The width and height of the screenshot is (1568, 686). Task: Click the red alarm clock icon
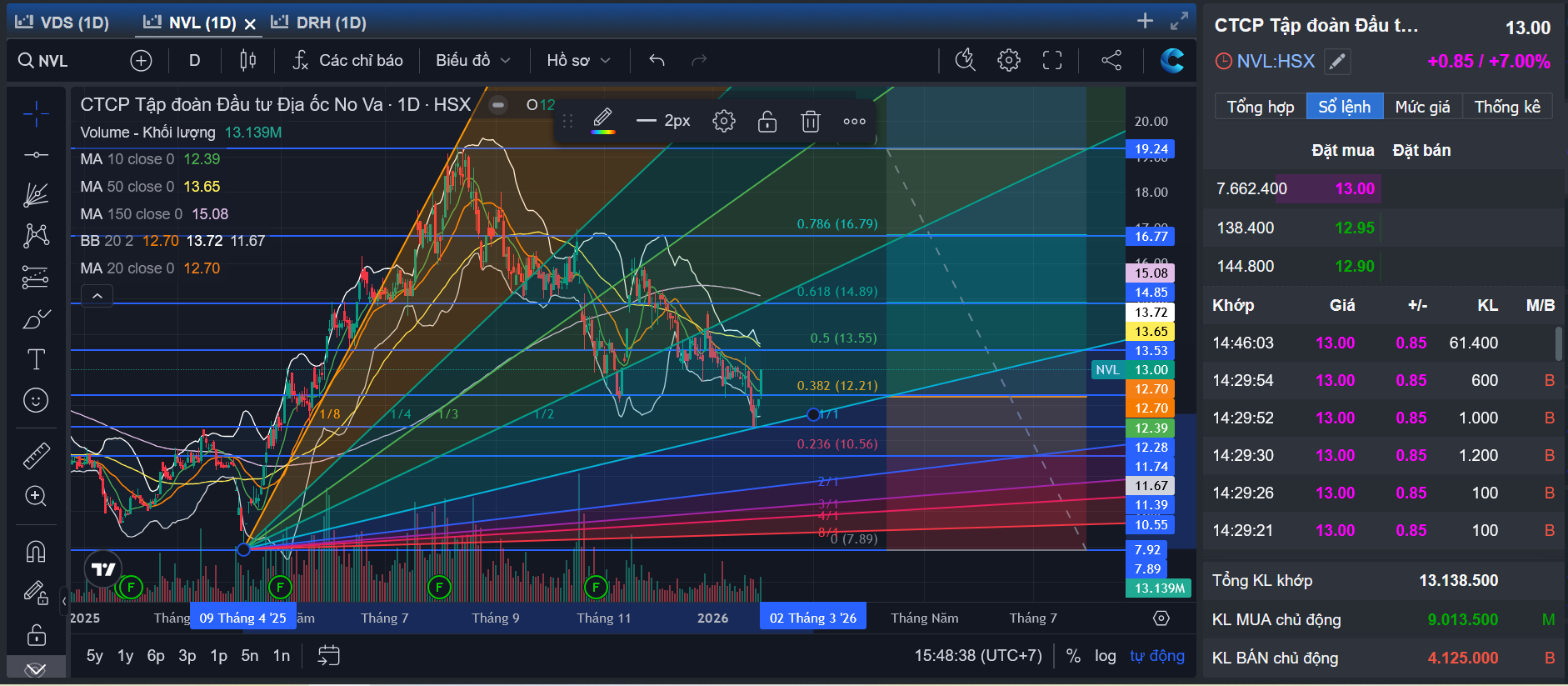coord(1223,61)
